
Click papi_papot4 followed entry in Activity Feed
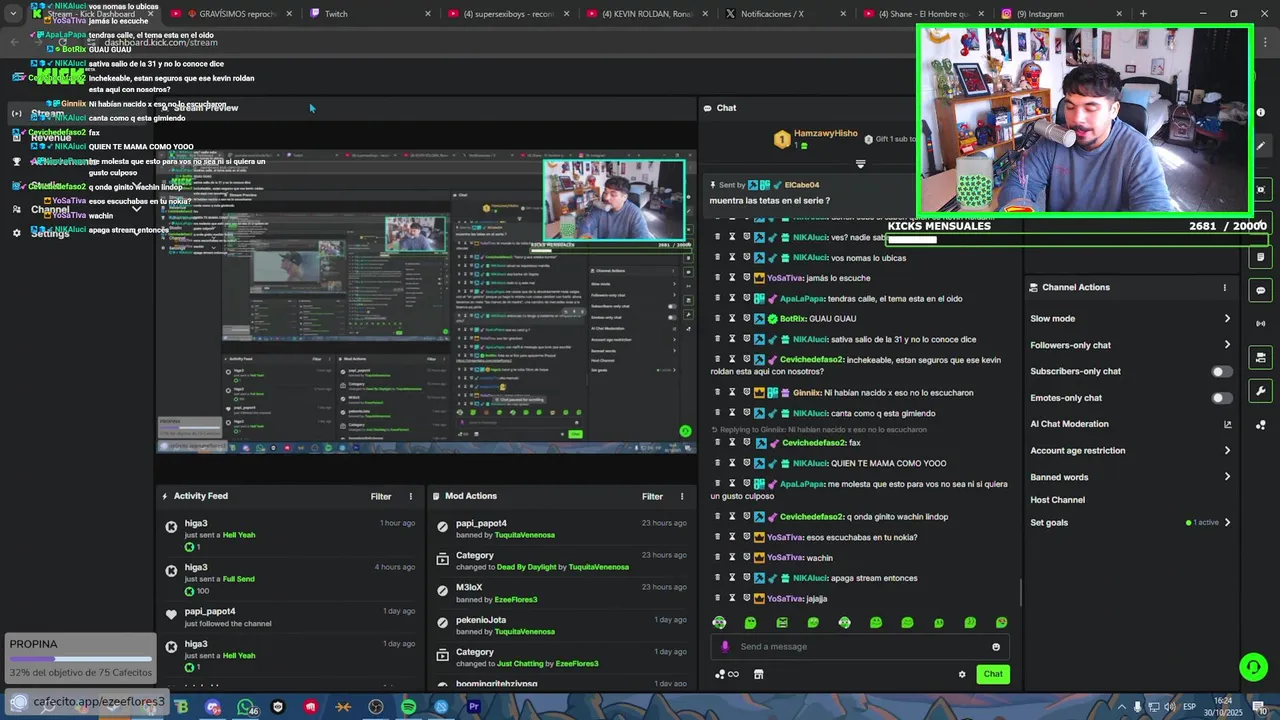click(290, 617)
